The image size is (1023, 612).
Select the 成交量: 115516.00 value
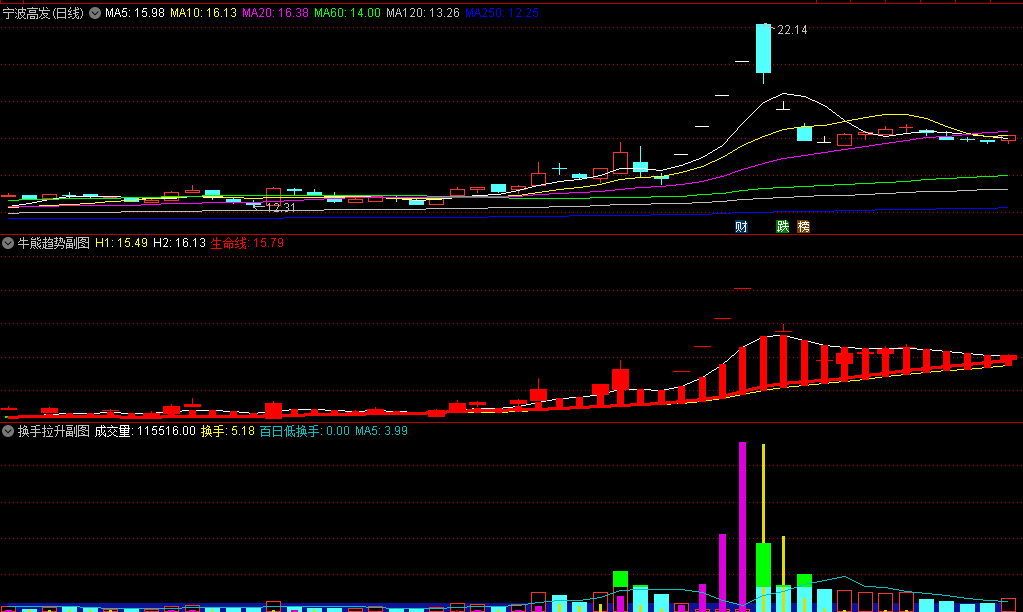[145, 431]
